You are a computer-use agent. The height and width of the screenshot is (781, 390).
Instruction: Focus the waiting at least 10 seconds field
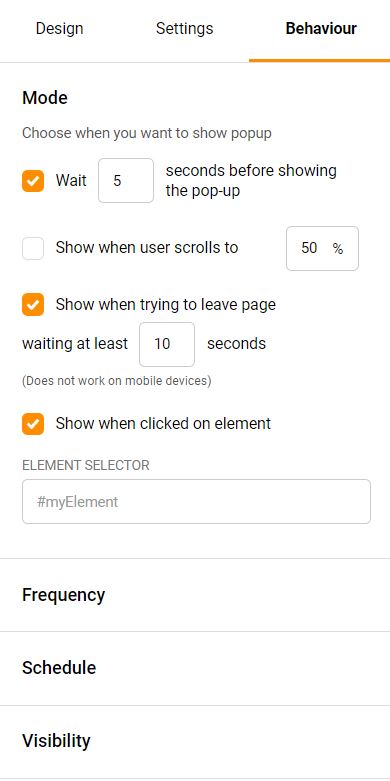[167, 344]
